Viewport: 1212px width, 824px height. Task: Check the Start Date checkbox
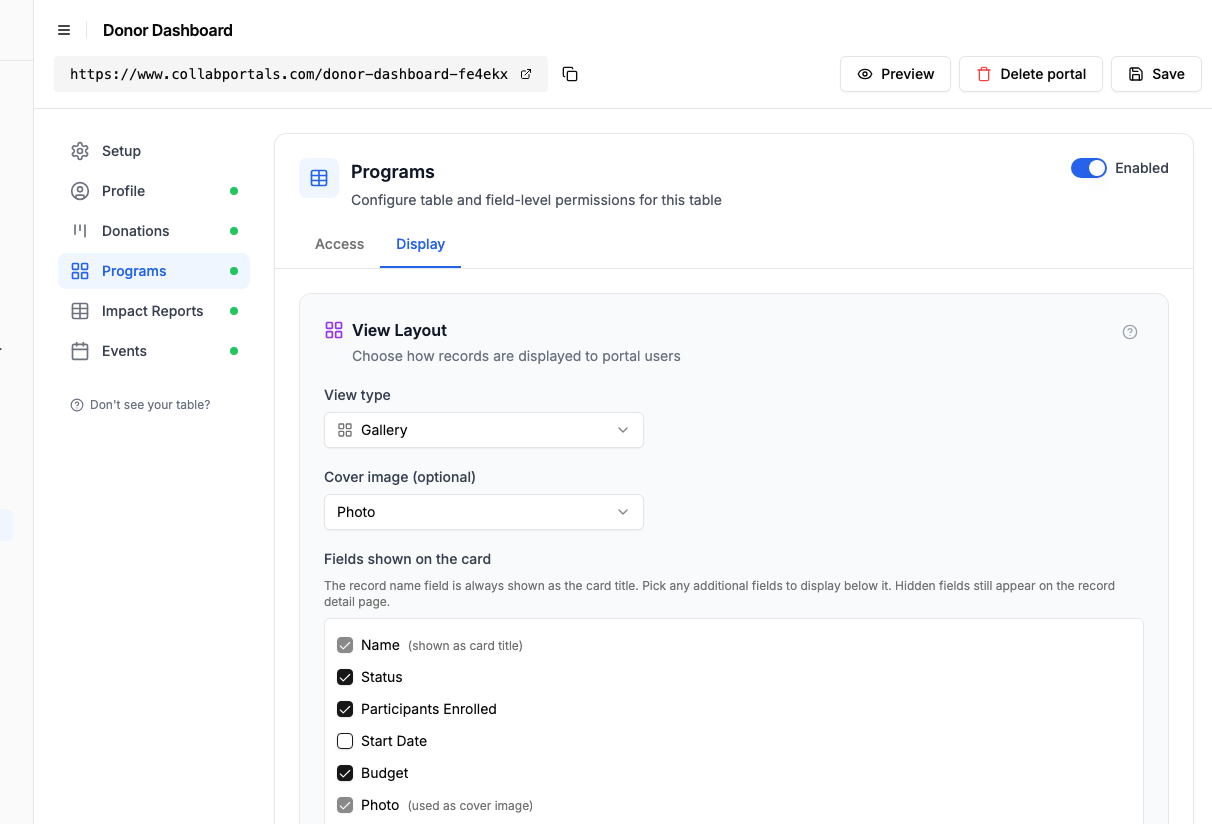(x=345, y=741)
